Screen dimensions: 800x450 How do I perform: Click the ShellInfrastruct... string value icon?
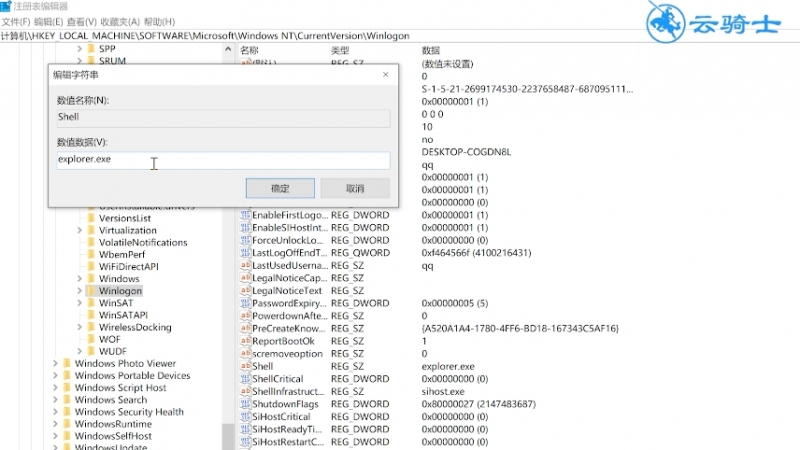point(245,391)
